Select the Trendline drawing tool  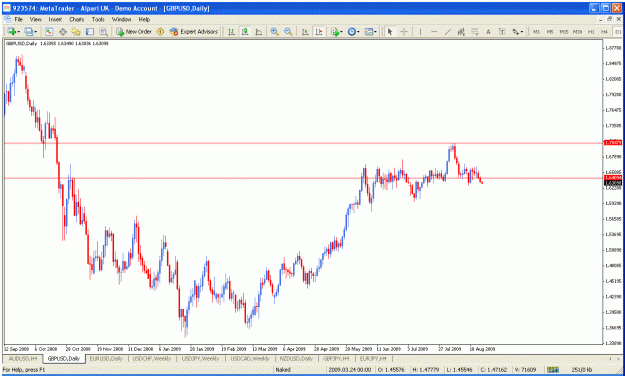tap(448, 31)
